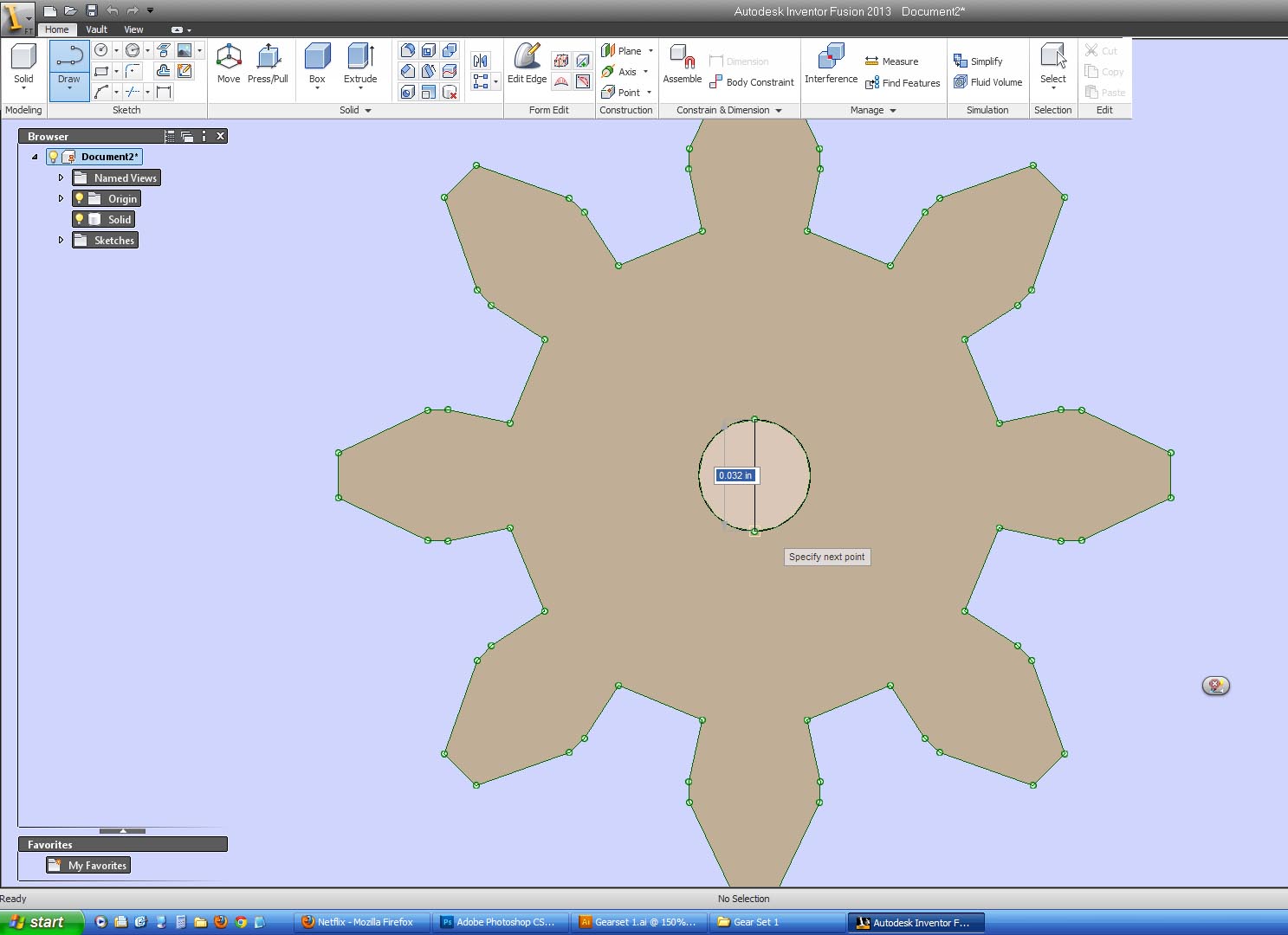Click the Body Constraint button
This screenshot has width=1288, height=935.
(x=751, y=82)
